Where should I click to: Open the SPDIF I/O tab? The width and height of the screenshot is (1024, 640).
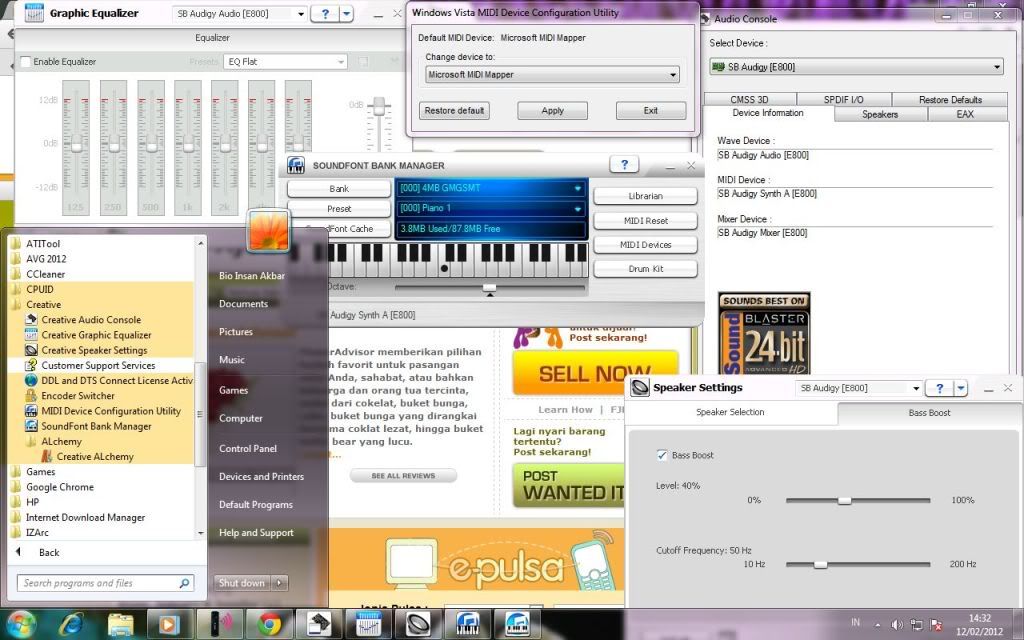click(x=843, y=99)
